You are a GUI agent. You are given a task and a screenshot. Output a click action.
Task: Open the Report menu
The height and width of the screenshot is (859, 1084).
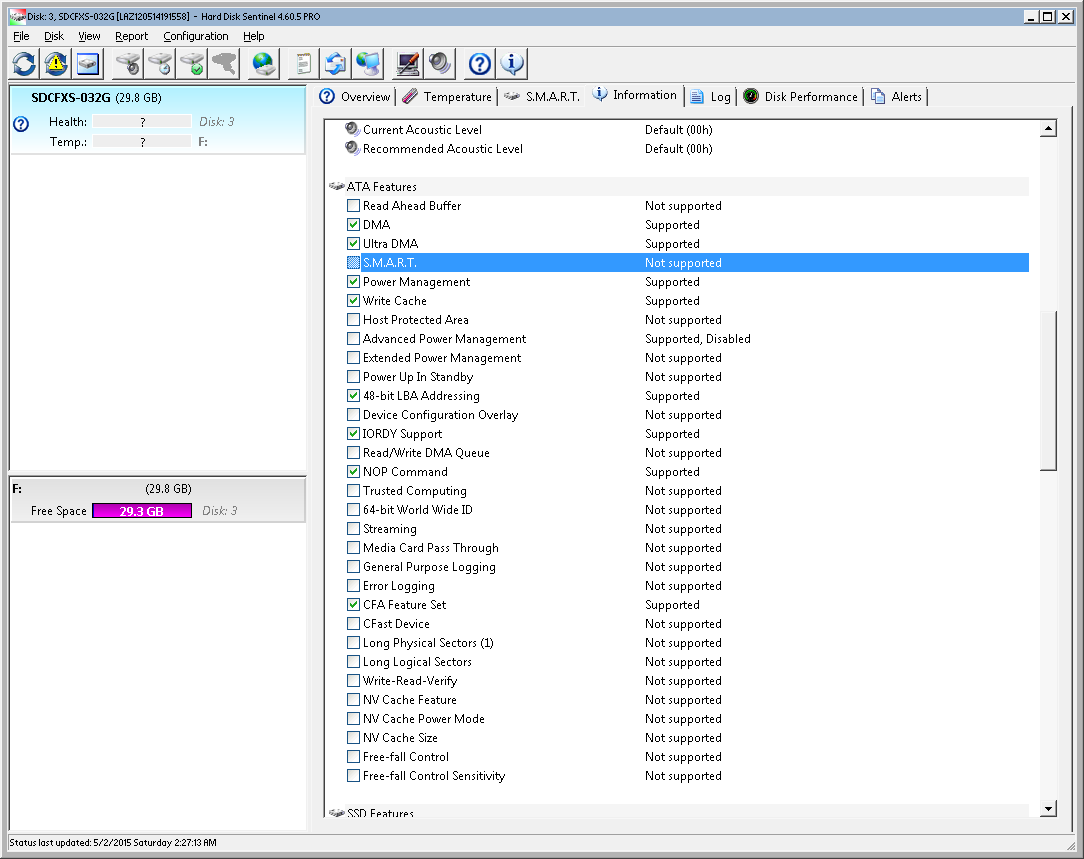click(x=131, y=36)
